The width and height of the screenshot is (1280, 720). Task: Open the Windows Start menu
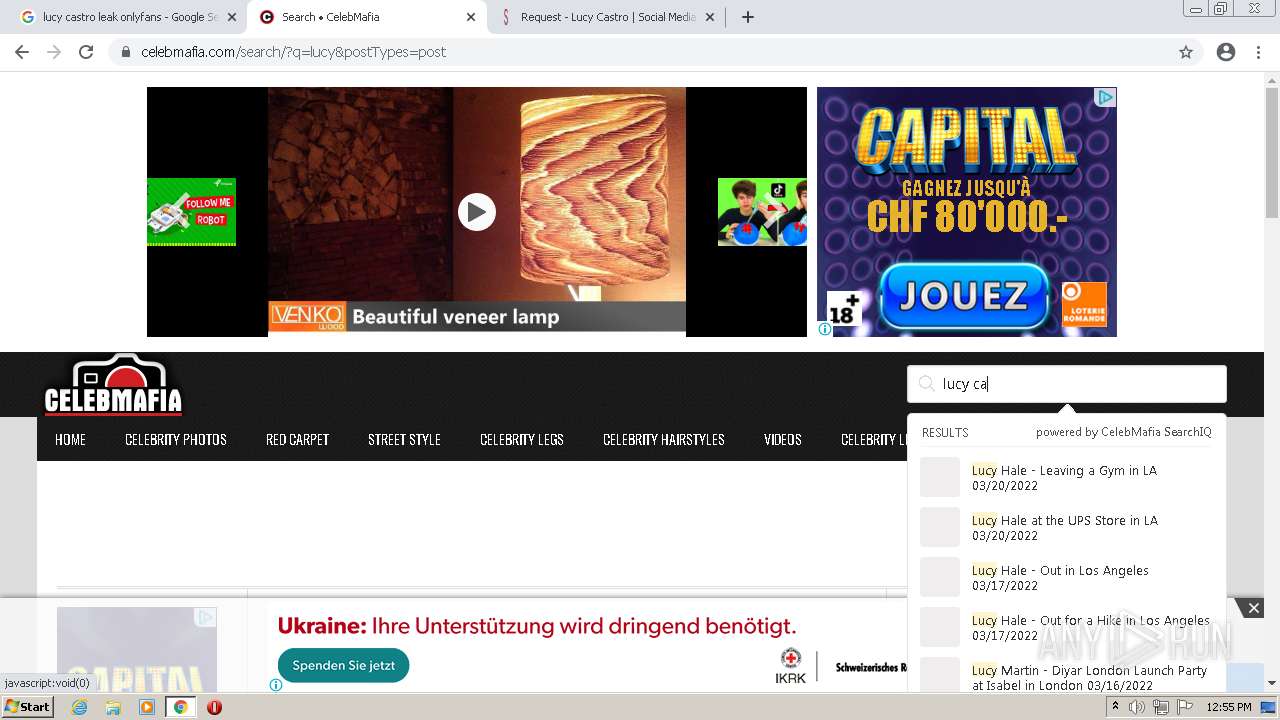[x=27, y=707]
